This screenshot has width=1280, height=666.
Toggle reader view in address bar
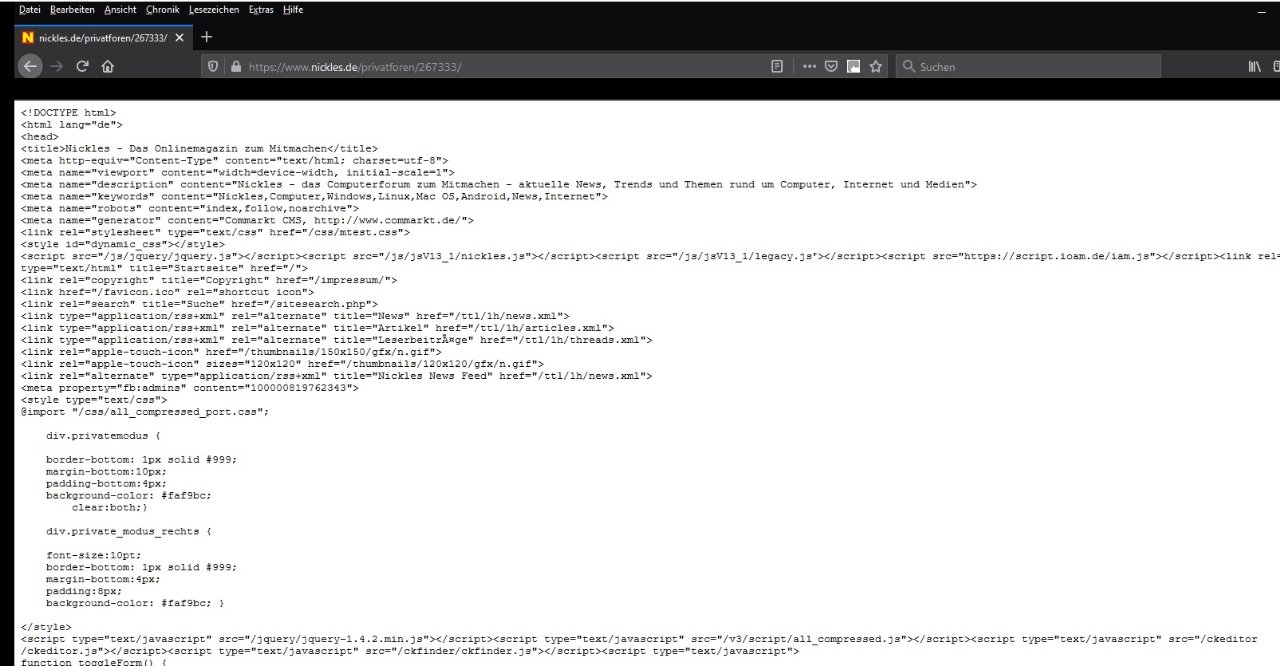click(777, 66)
